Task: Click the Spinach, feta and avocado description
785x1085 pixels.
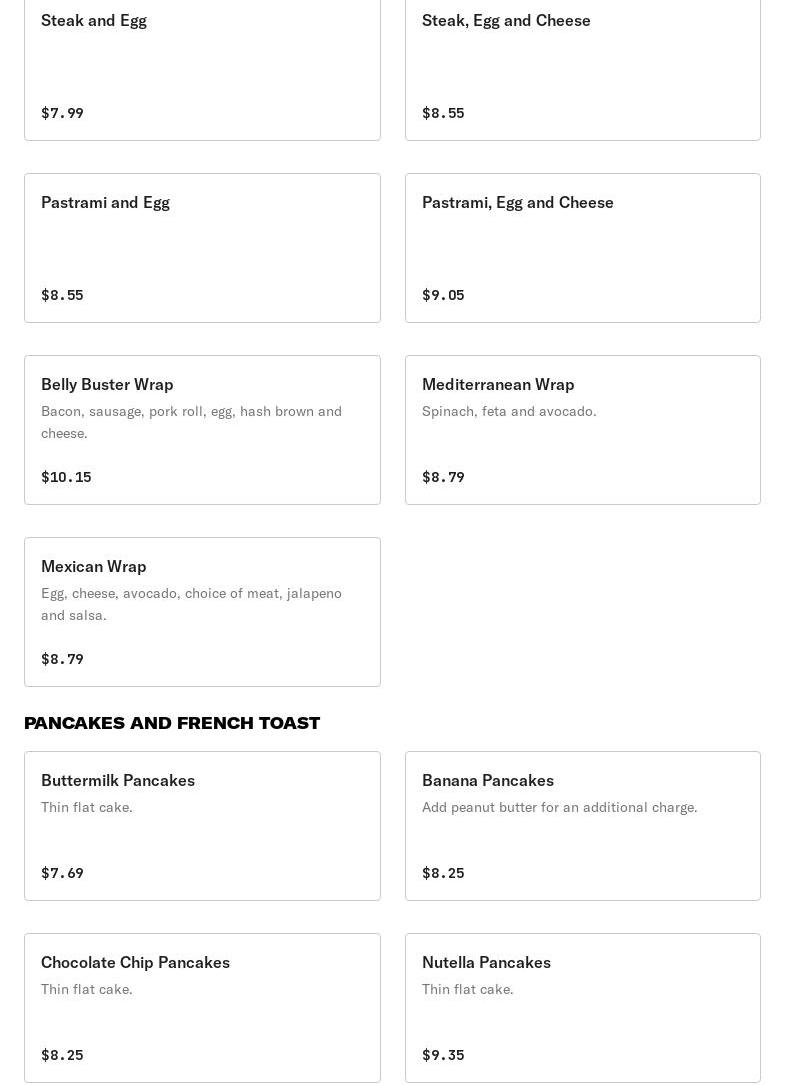Action: click(509, 411)
